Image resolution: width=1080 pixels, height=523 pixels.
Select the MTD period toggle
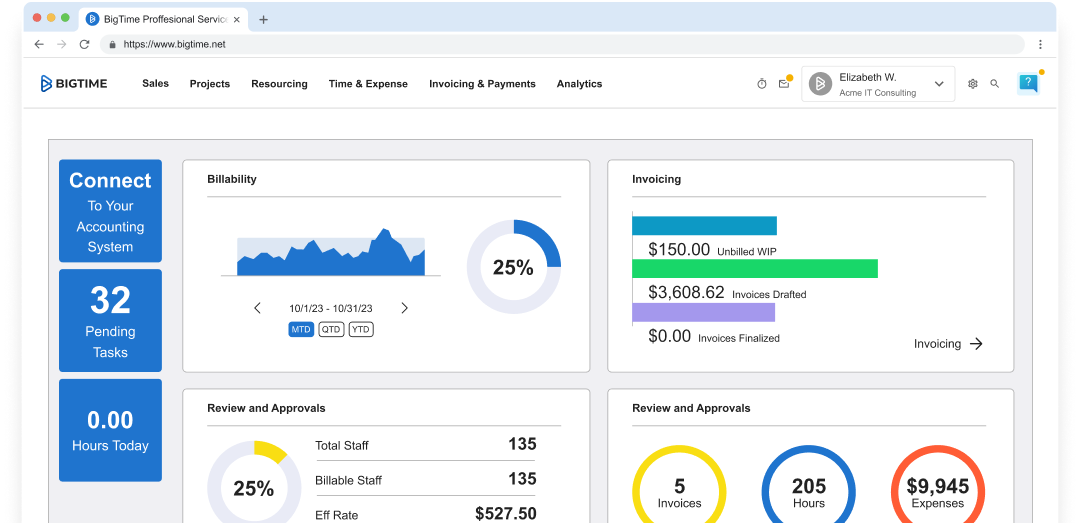pos(301,329)
